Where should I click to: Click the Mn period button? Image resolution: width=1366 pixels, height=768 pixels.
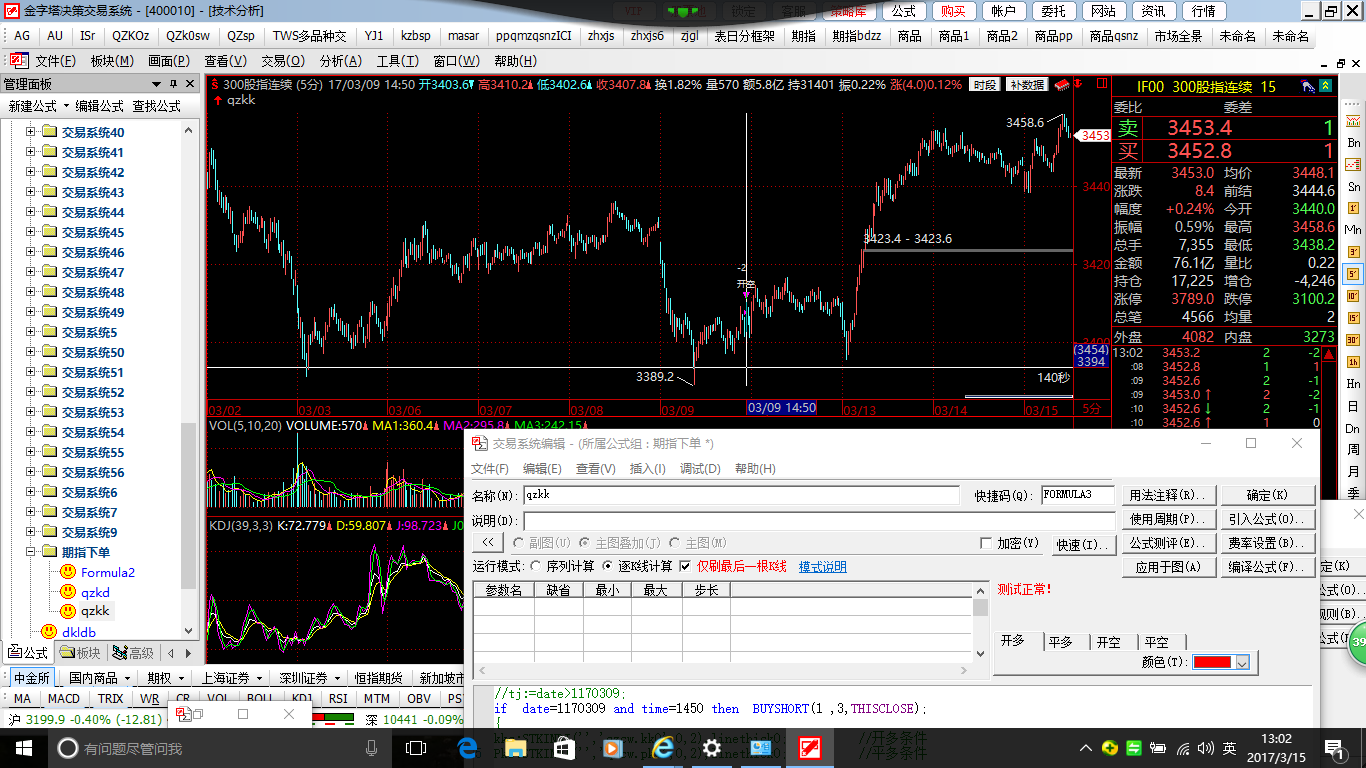pos(1353,229)
